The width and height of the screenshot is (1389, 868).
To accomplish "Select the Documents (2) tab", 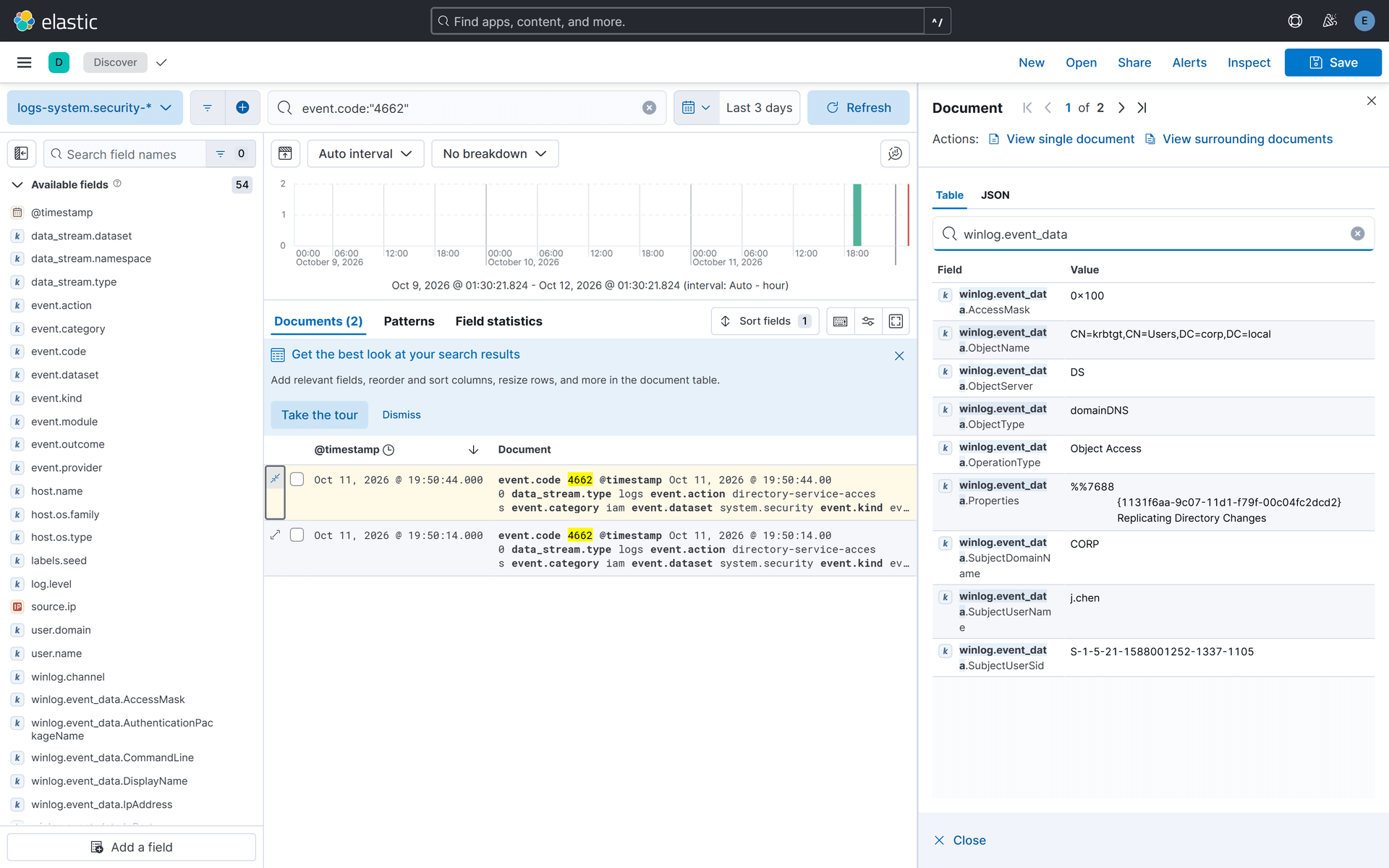I will point(318,321).
